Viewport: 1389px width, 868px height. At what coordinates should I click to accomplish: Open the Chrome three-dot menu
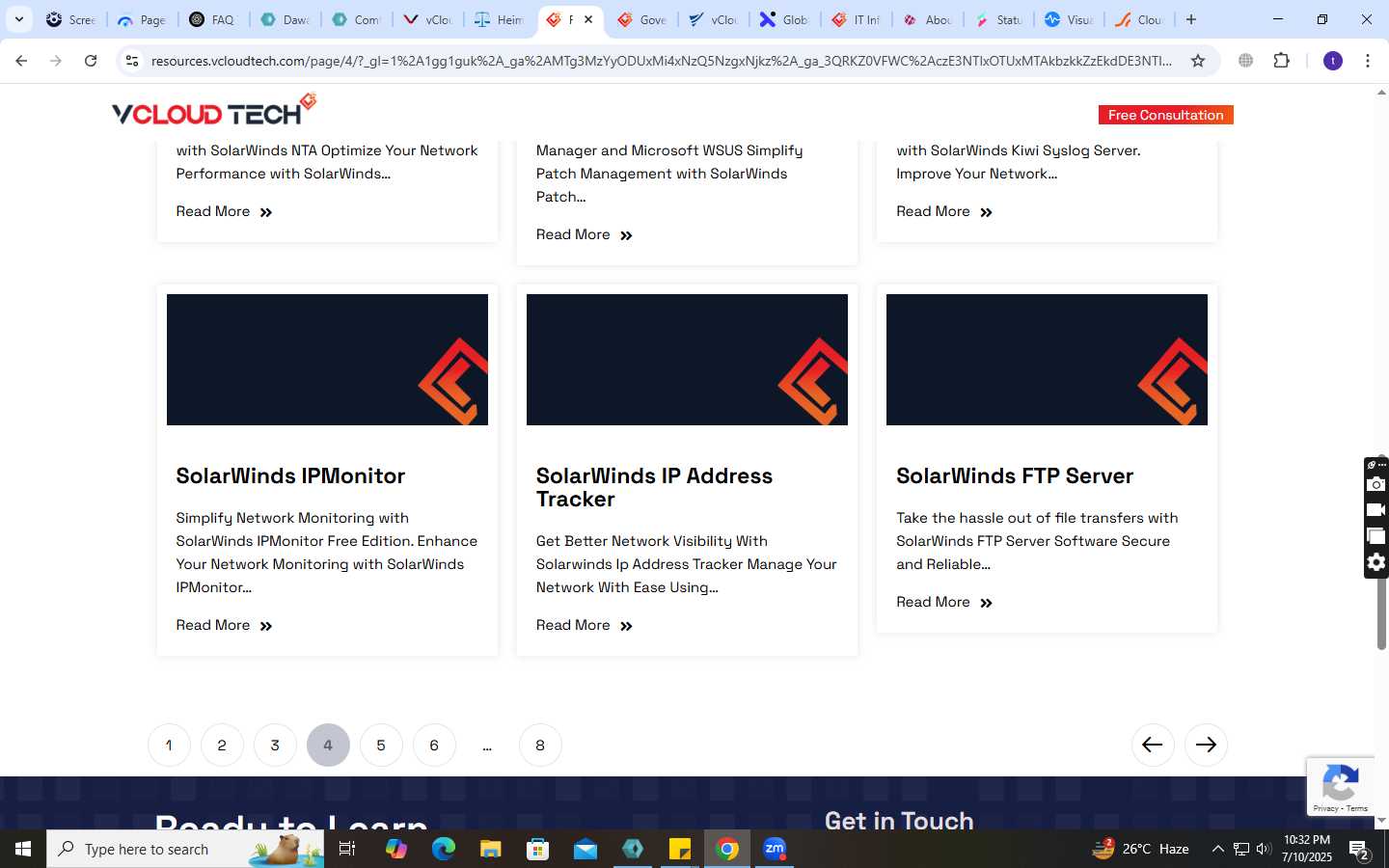(1368, 61)
